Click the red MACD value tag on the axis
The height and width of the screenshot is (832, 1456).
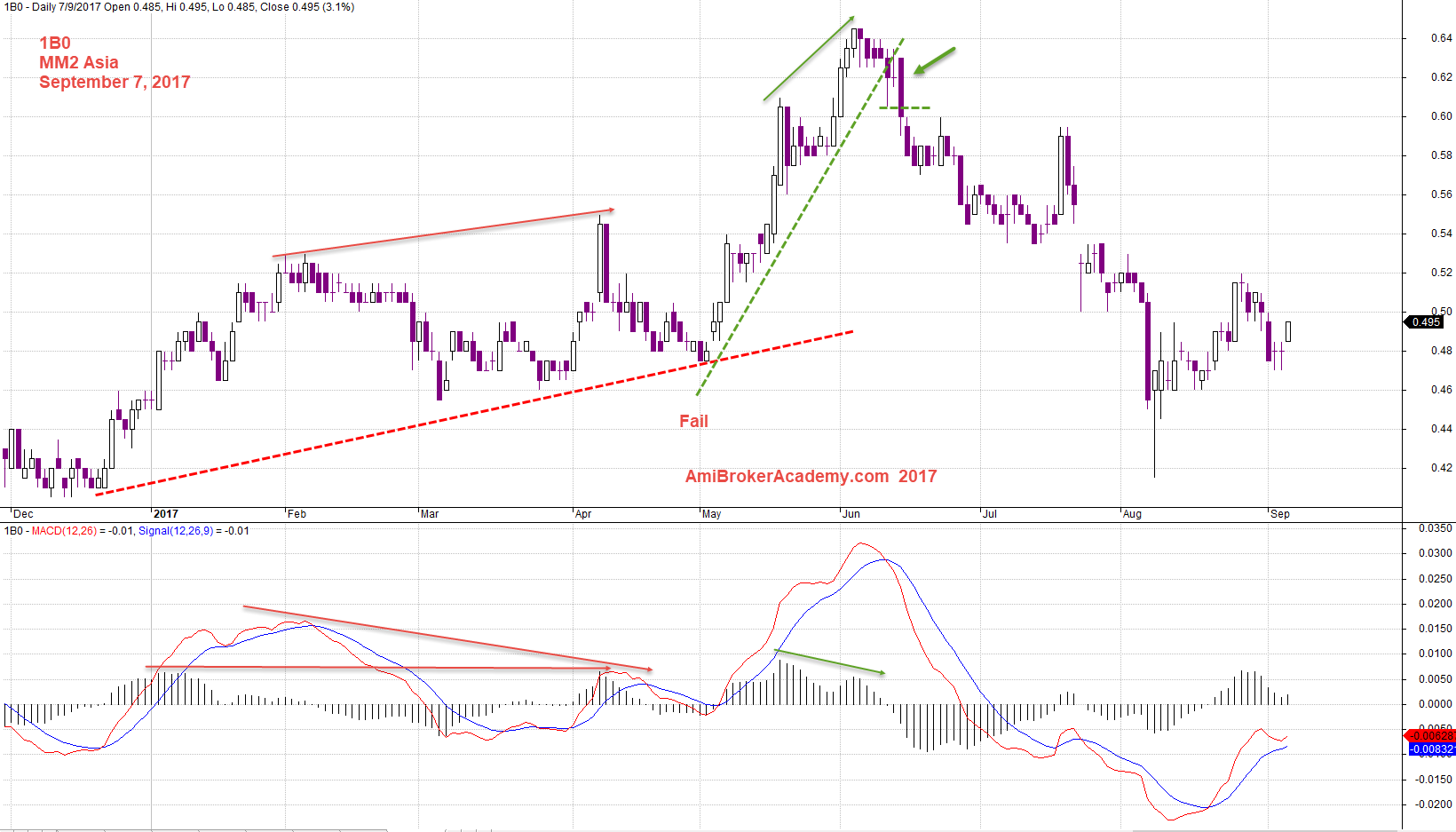click(x=1429, y=735)
